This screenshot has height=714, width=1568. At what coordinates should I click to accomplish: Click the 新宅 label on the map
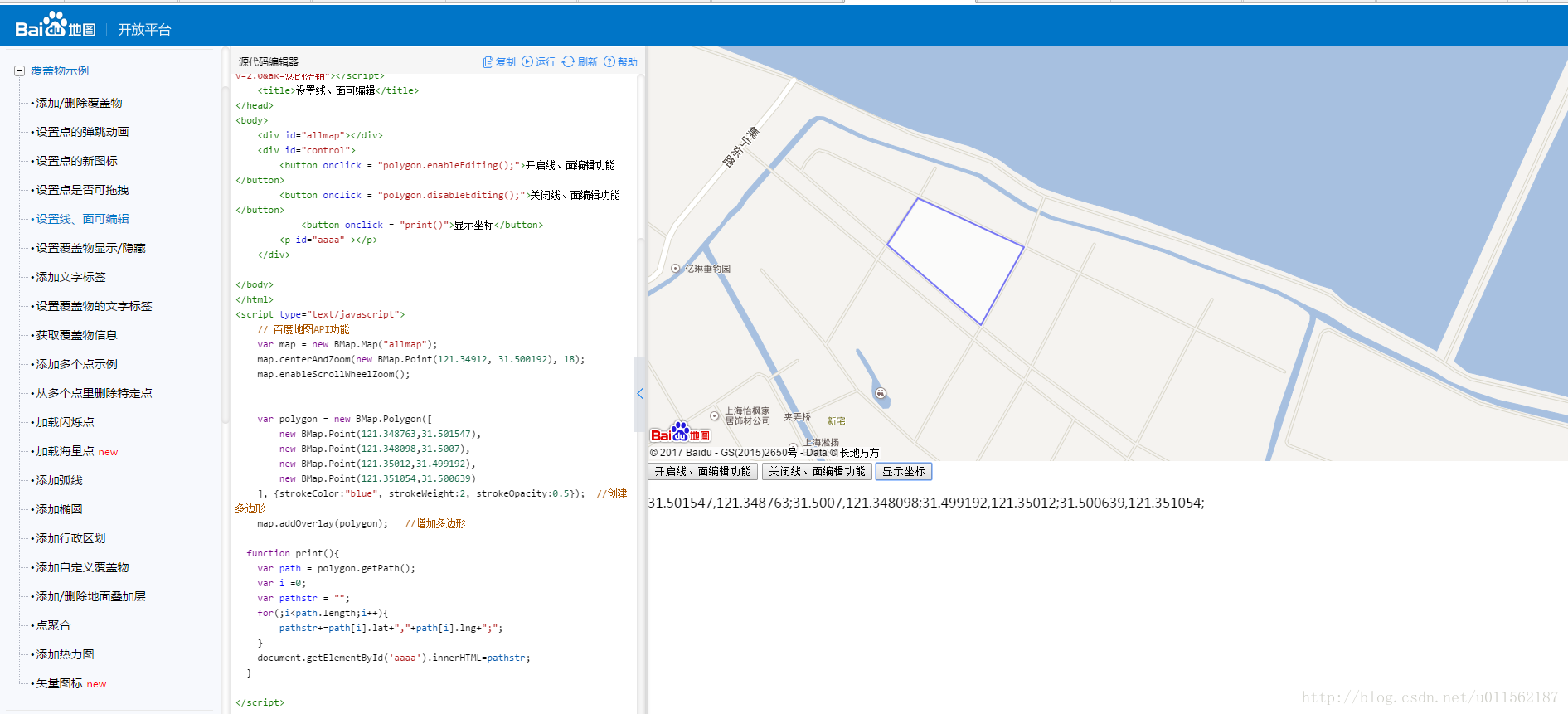pyautogui.click(x=837, y=421)
